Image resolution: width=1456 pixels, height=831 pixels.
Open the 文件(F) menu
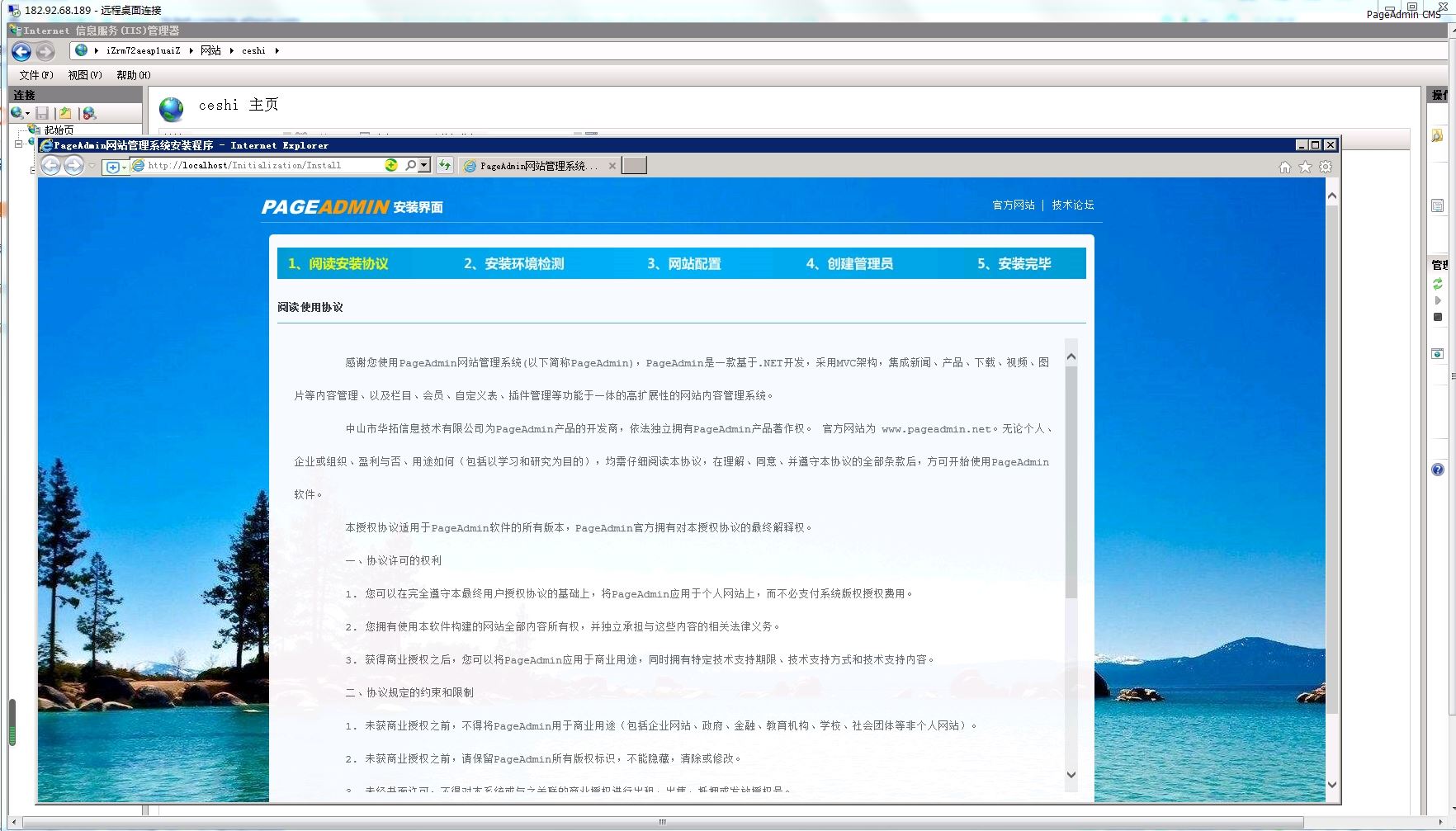pyautogui.click(x=36, y=75)
